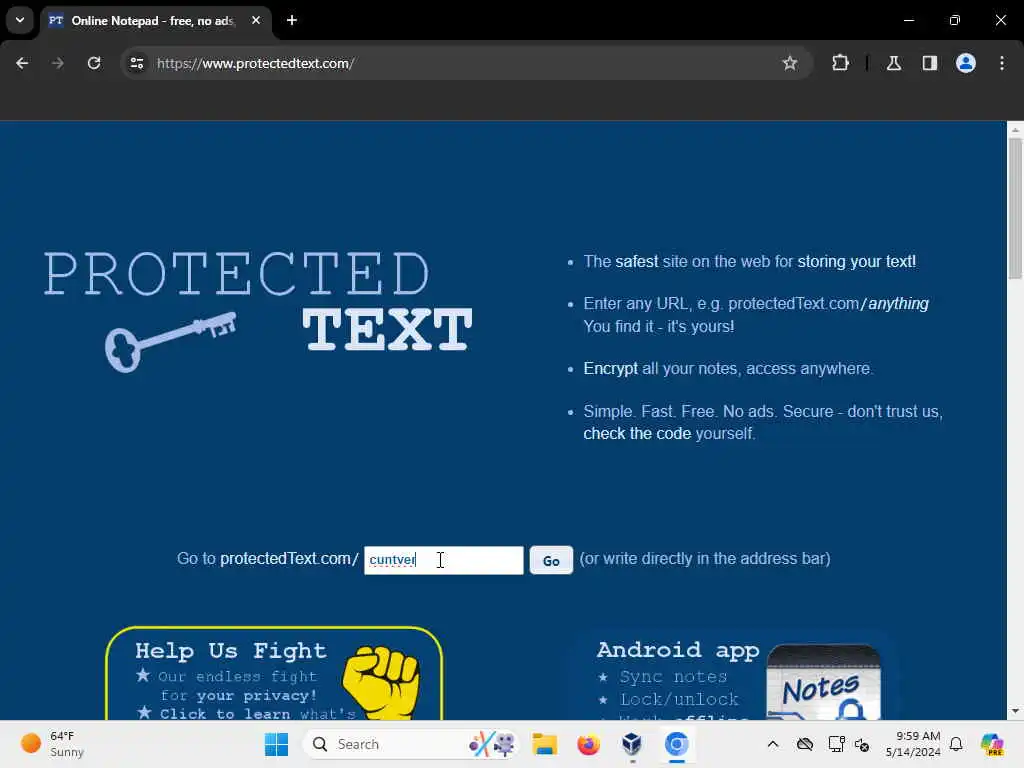Viewport: 1024px width, 768px height.
Task: Click the taskbar Search box
Action: [411, 744]
